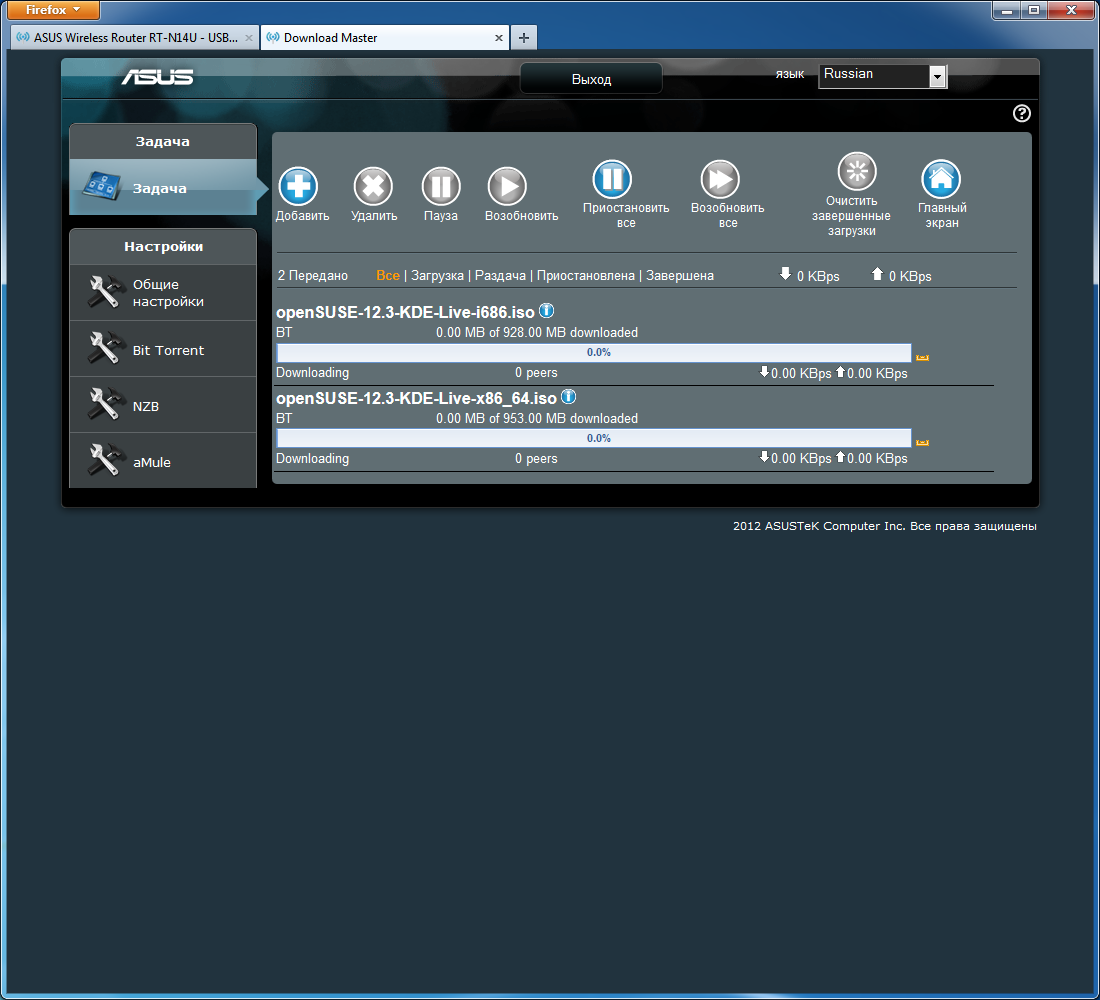
Task: Switch to ASUS Wireless Router RT-N14U tab
Action: (135, 38)
